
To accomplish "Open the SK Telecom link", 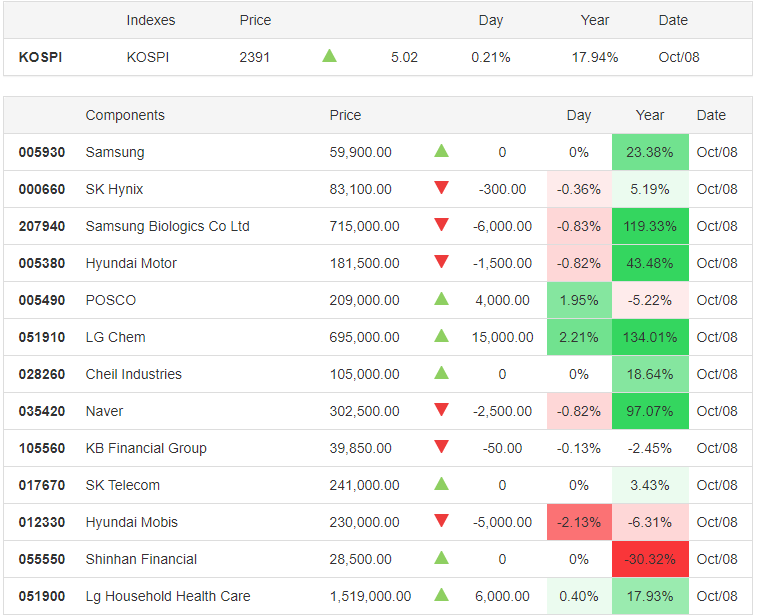I will coord(123,485).
